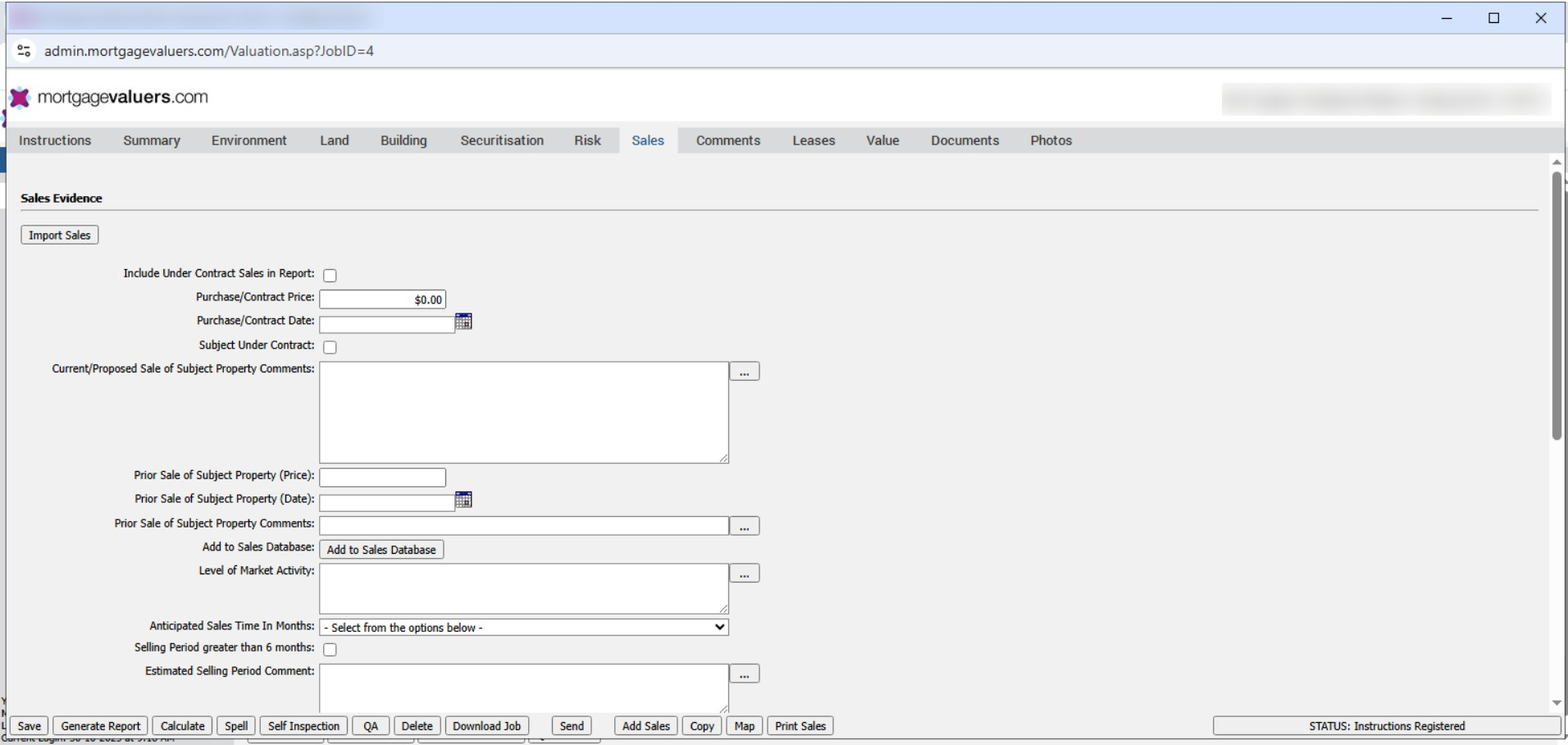This screenshot has height=745, width=1568.
Task: Click the site info icon in address bar
Action: (x=24, y=51)
